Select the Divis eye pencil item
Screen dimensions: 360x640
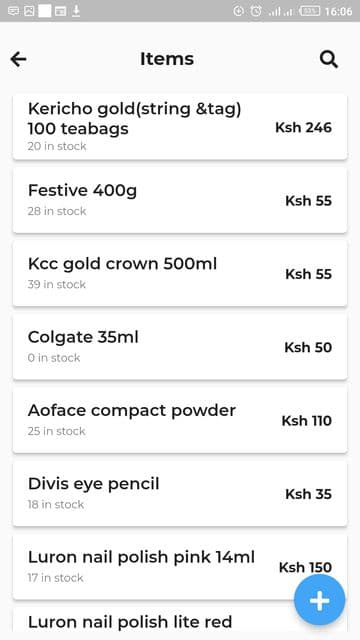tap(180, 493)
